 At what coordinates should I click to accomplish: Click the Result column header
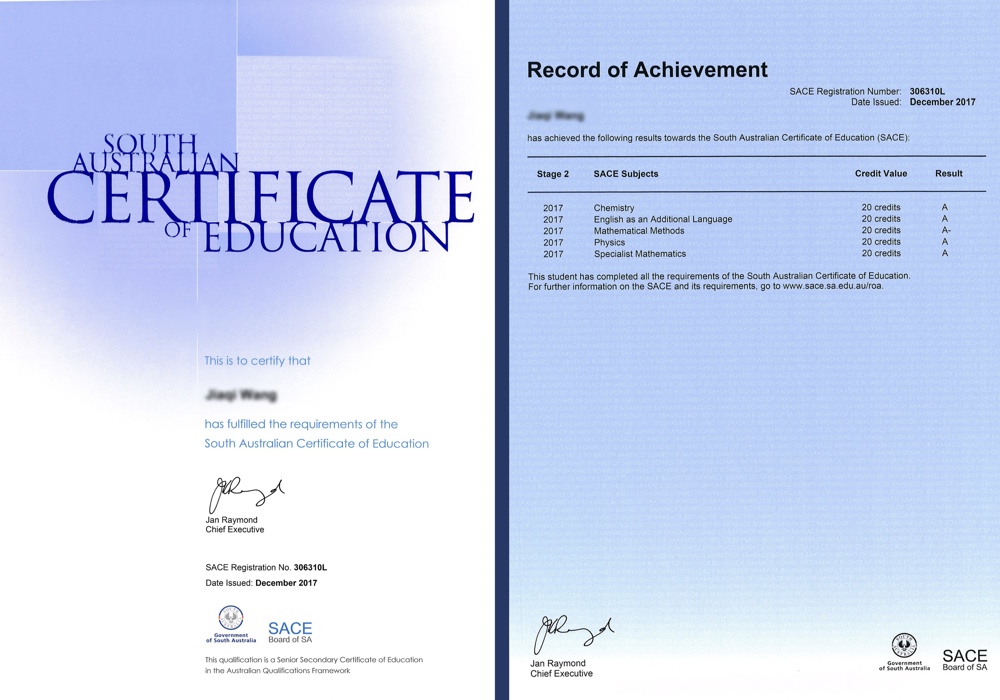[948, 174]
